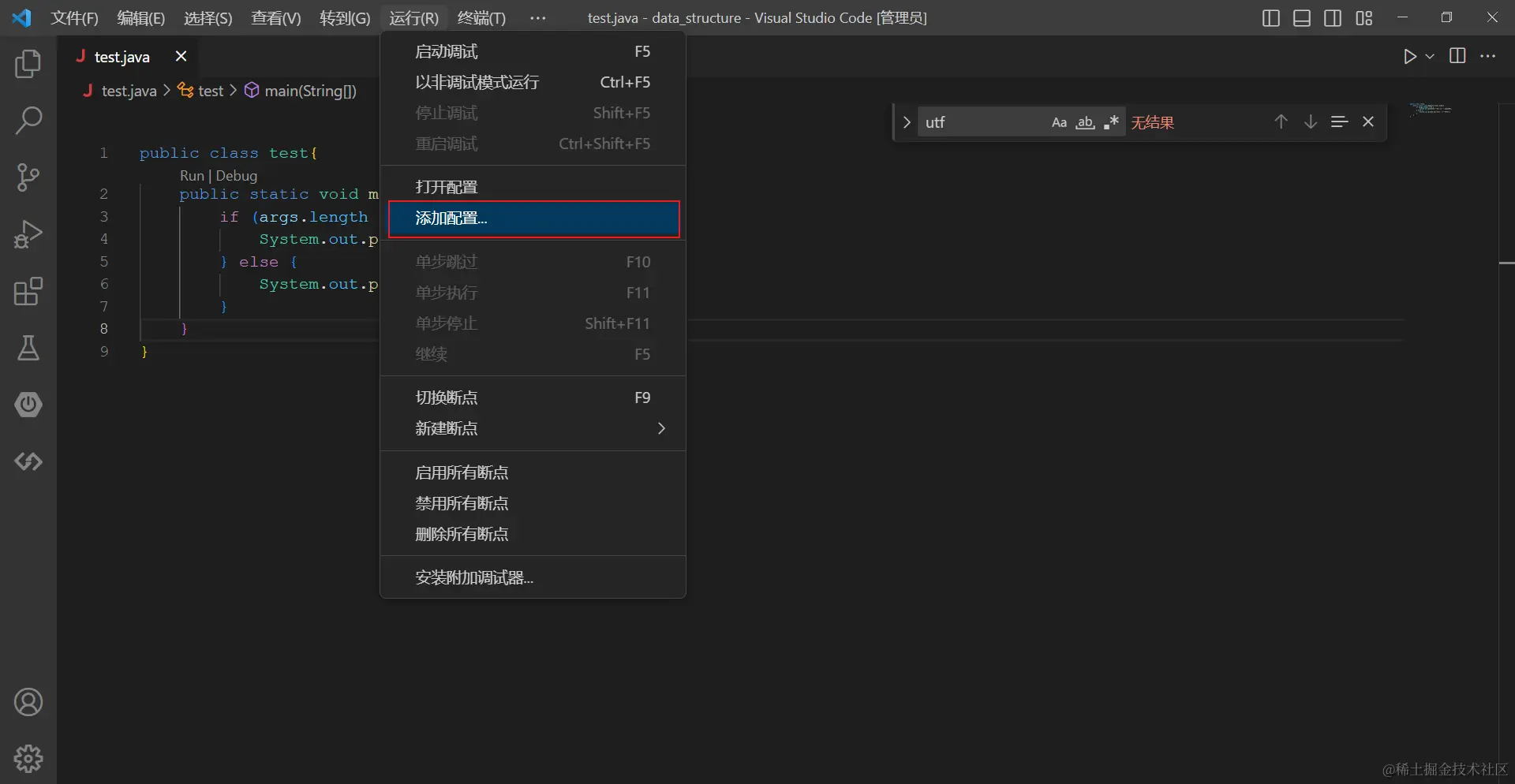Click the '} else {' code line

pos(259,262)
